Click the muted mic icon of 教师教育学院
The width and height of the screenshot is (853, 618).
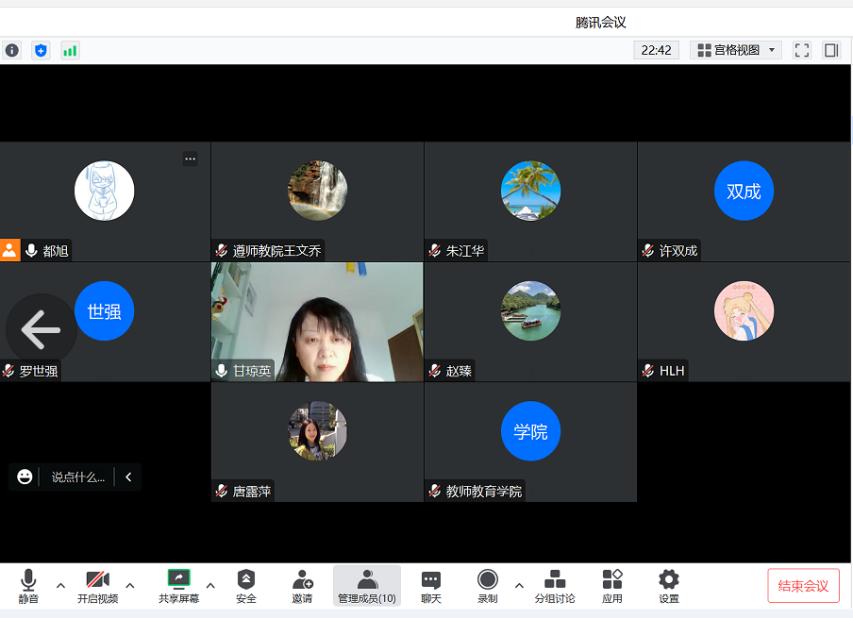click(x=435, y=491)
